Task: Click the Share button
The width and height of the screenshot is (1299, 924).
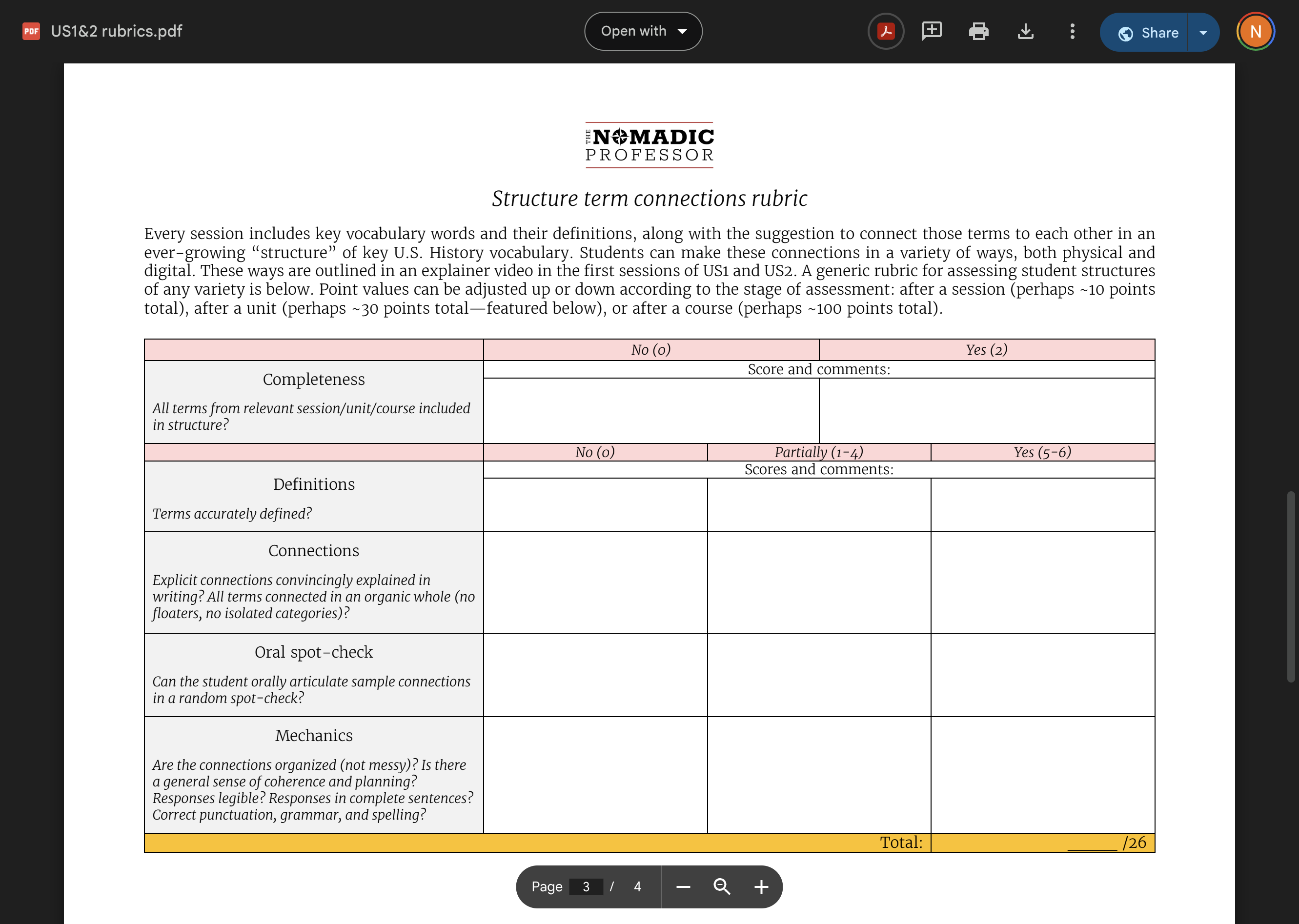Action: click(1144, 32)
